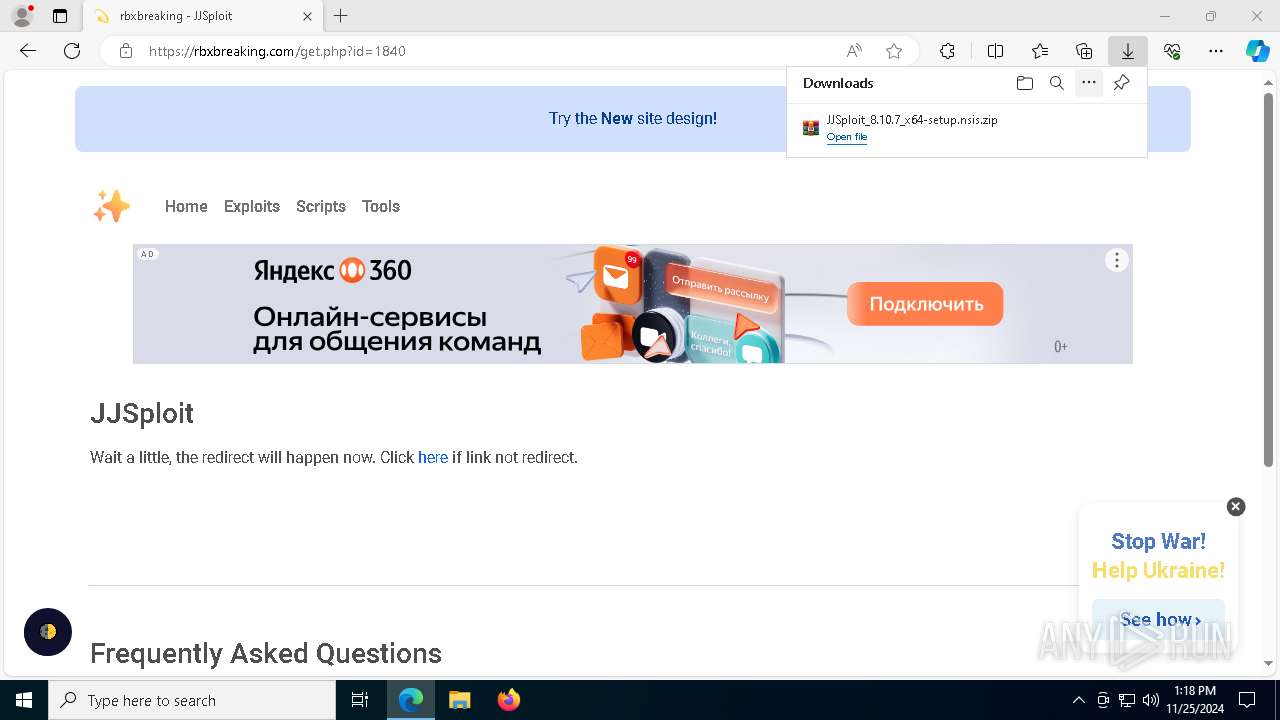Click the browser profile avatar icon

pyautogui.click(x=22, y=16)
